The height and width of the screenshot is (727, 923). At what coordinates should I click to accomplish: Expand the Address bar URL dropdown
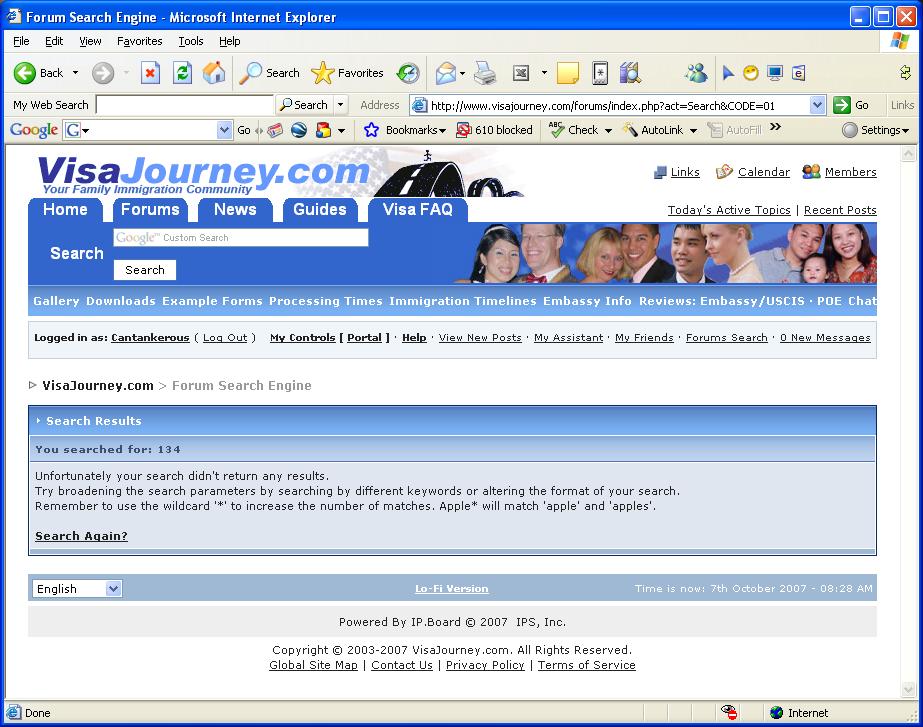(817, 105)
